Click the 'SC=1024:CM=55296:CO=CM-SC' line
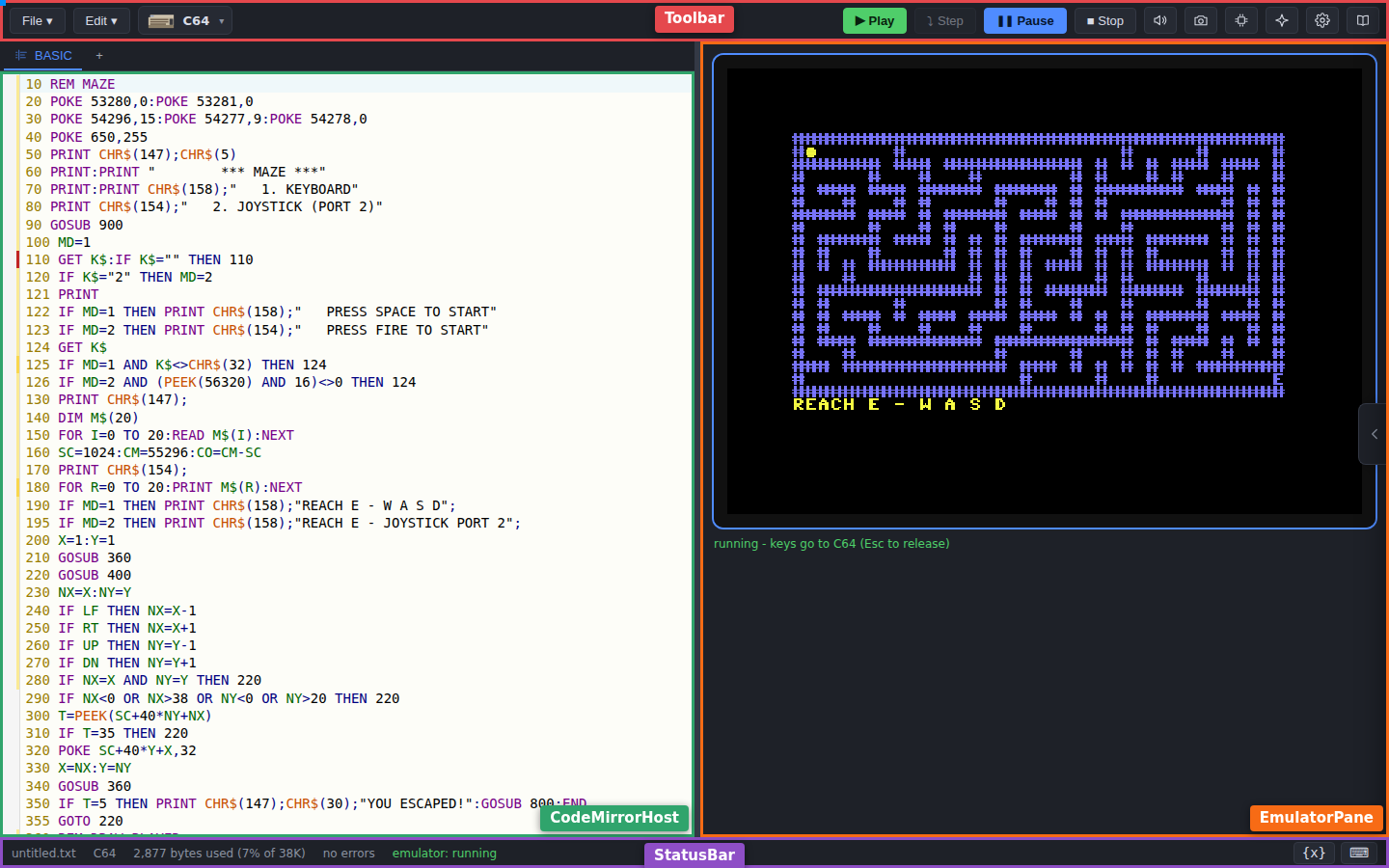The image size is (1389, 868). 357,452
